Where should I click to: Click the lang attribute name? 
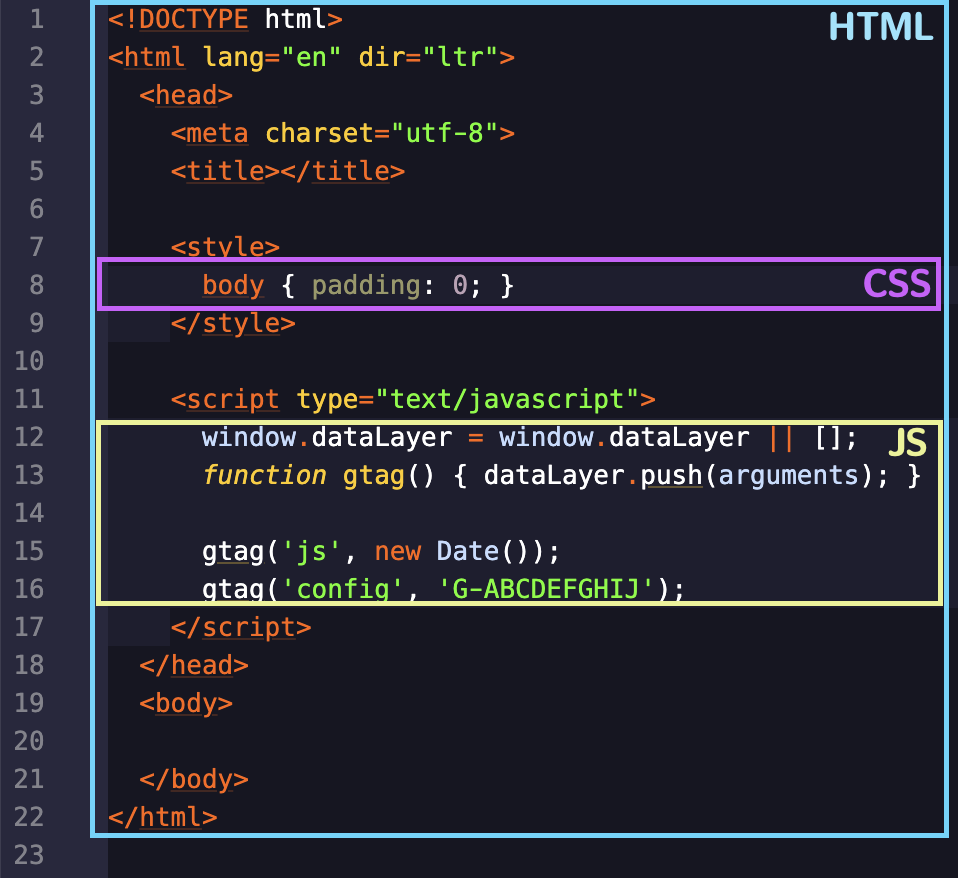click(x=233, y=57)
